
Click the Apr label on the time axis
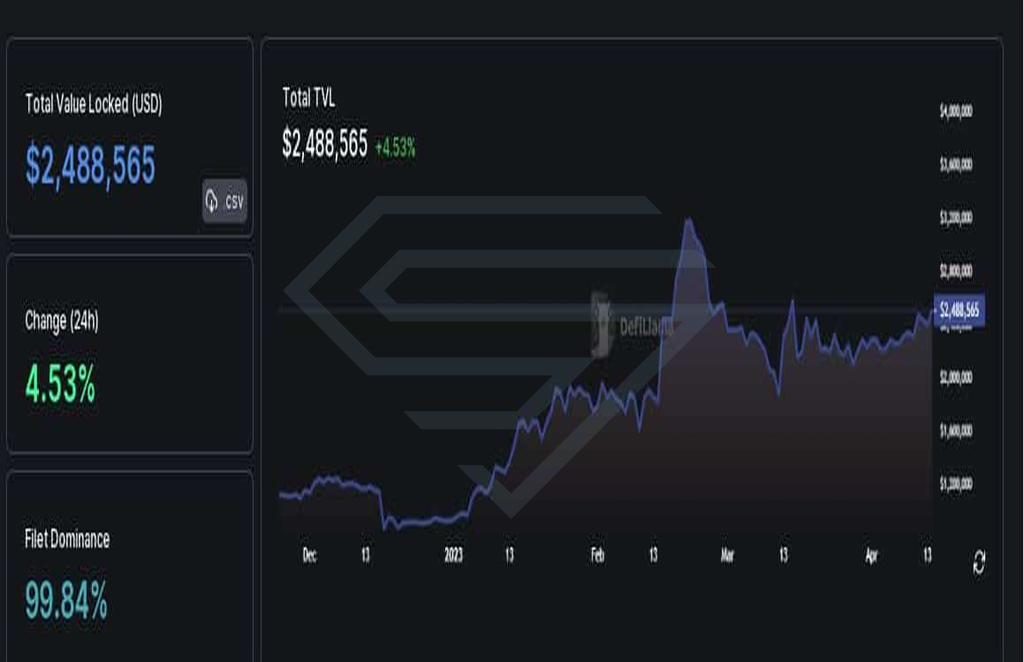(871, 556)
